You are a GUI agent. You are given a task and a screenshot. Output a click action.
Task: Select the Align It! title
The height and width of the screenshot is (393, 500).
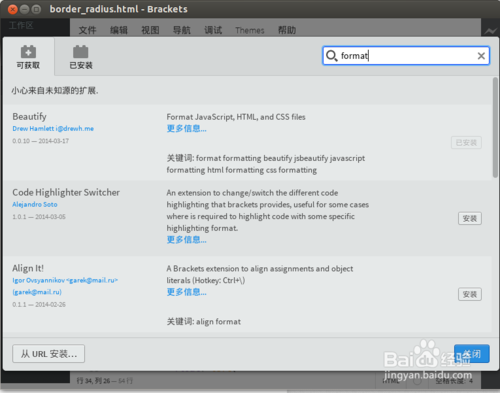28,268
